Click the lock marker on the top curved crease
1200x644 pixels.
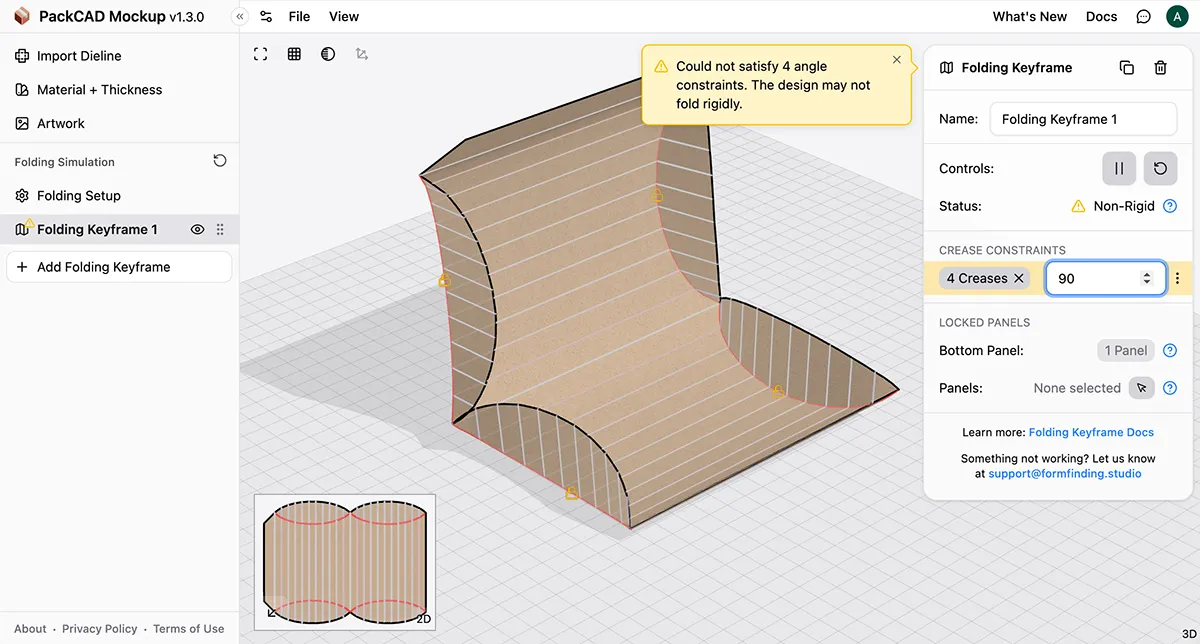(x=657, y=195)
